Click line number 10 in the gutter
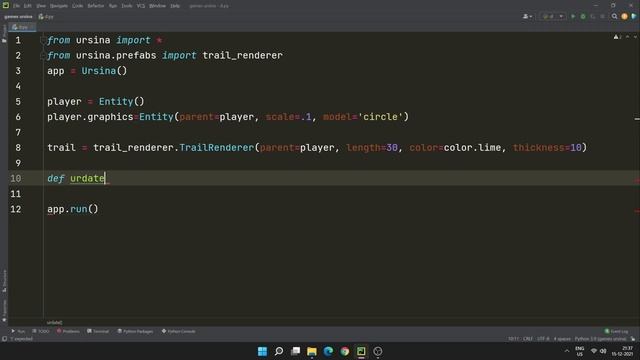The height and width of the screenshot is (360, 640). tap(16, 178)
